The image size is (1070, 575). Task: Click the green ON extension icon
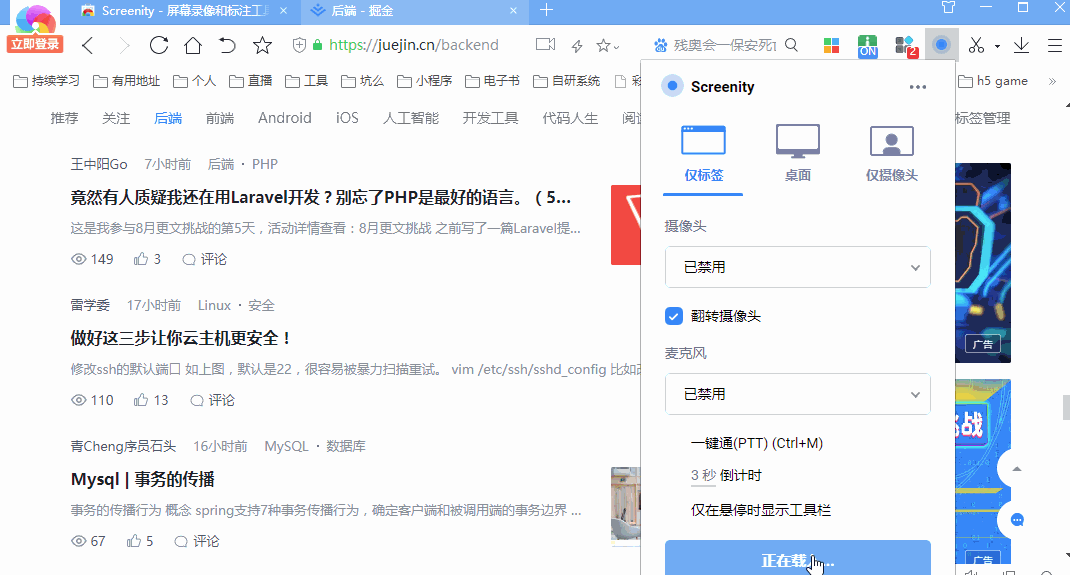(867, 46)
